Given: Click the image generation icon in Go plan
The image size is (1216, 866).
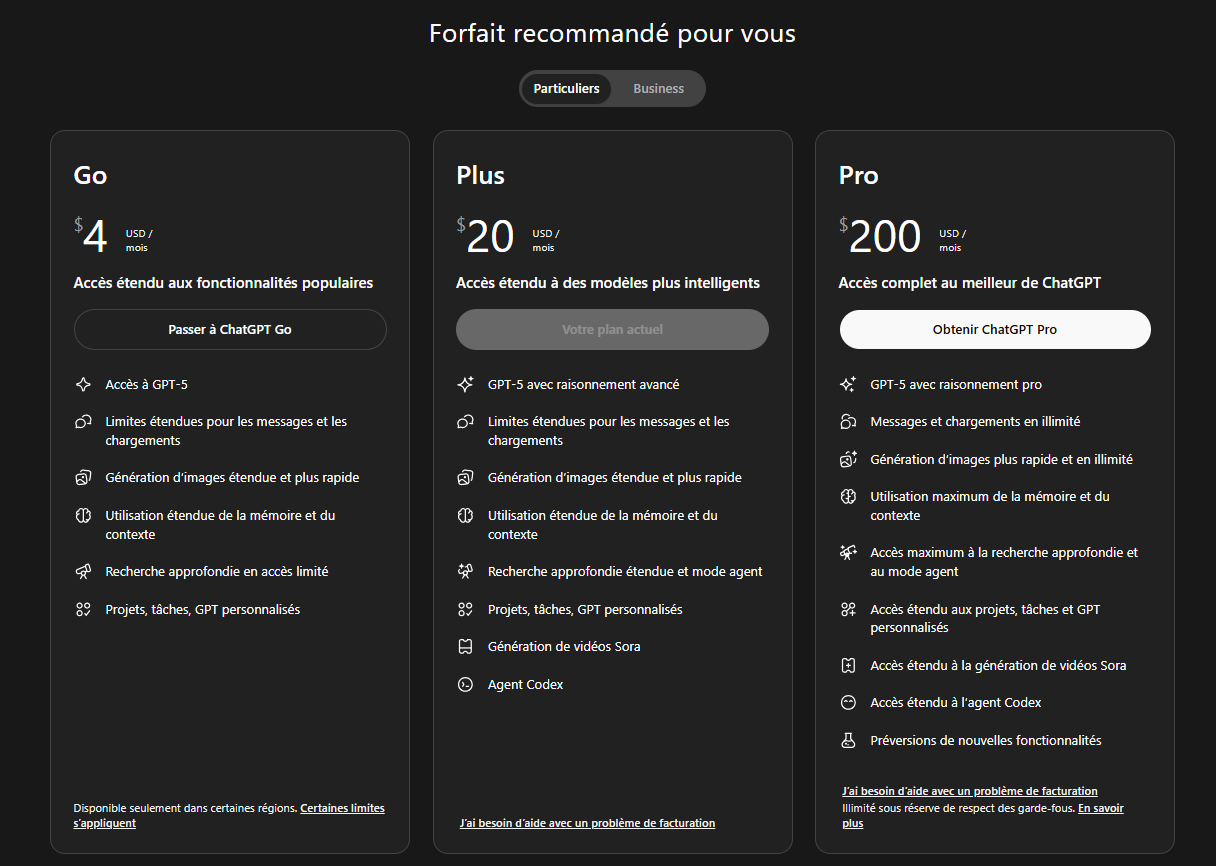Looking at the screenshot, I should coord(83,478).
